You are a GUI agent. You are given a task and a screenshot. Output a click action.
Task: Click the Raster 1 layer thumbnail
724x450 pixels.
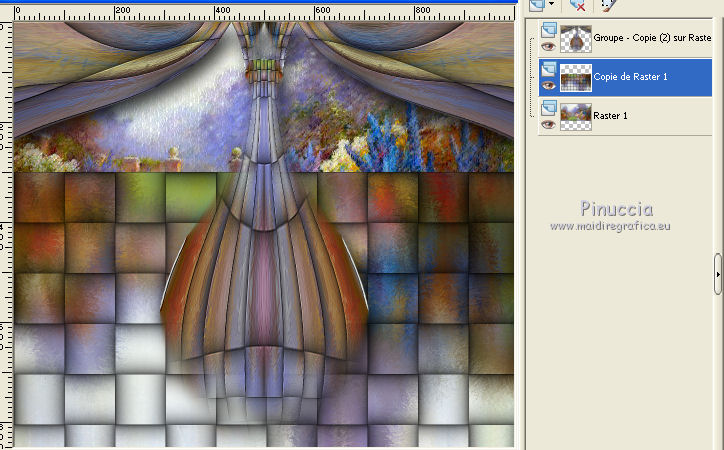576,117
